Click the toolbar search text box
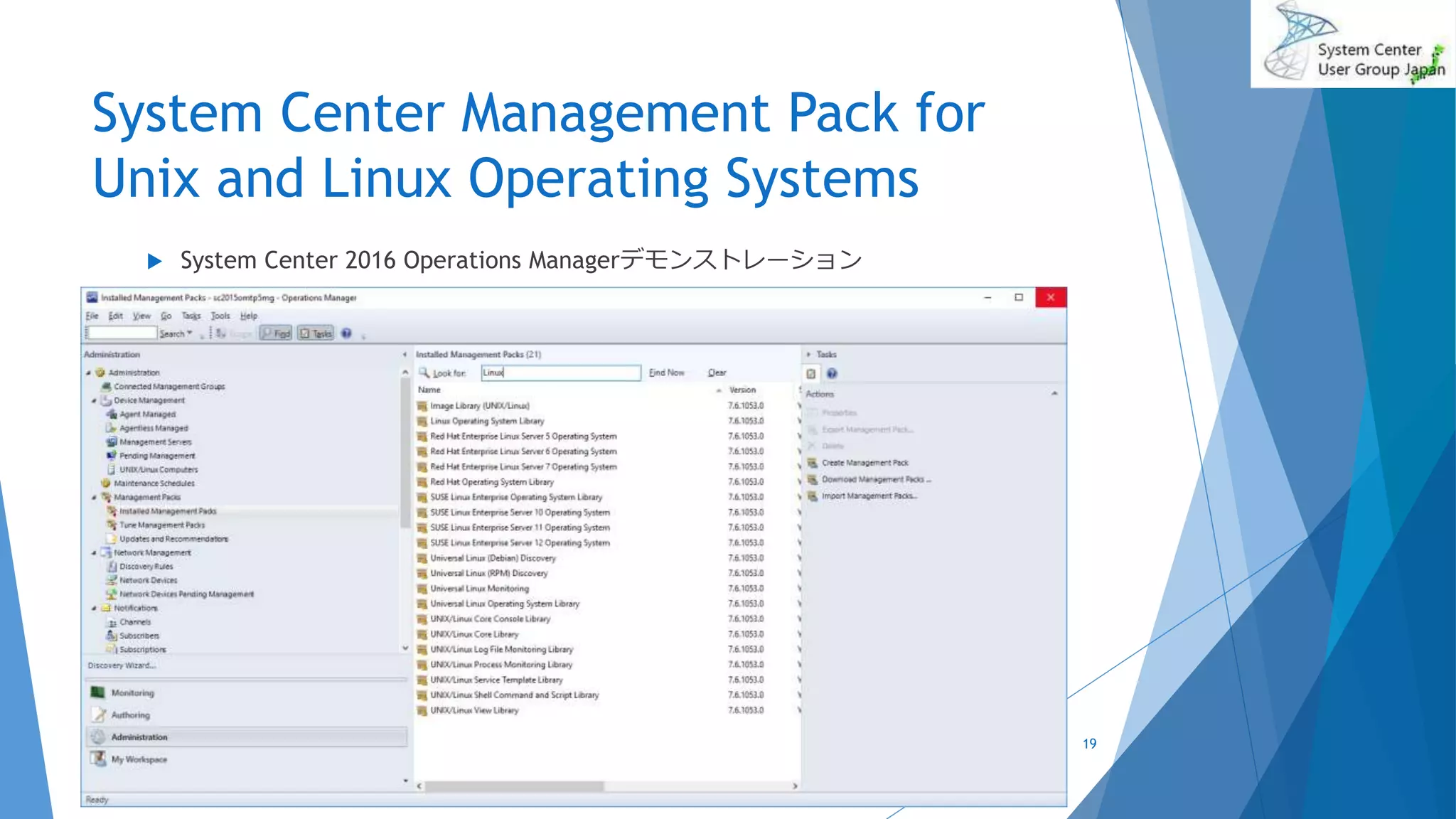The height and width of the screenshot is (819, 1456). (122, 333)
